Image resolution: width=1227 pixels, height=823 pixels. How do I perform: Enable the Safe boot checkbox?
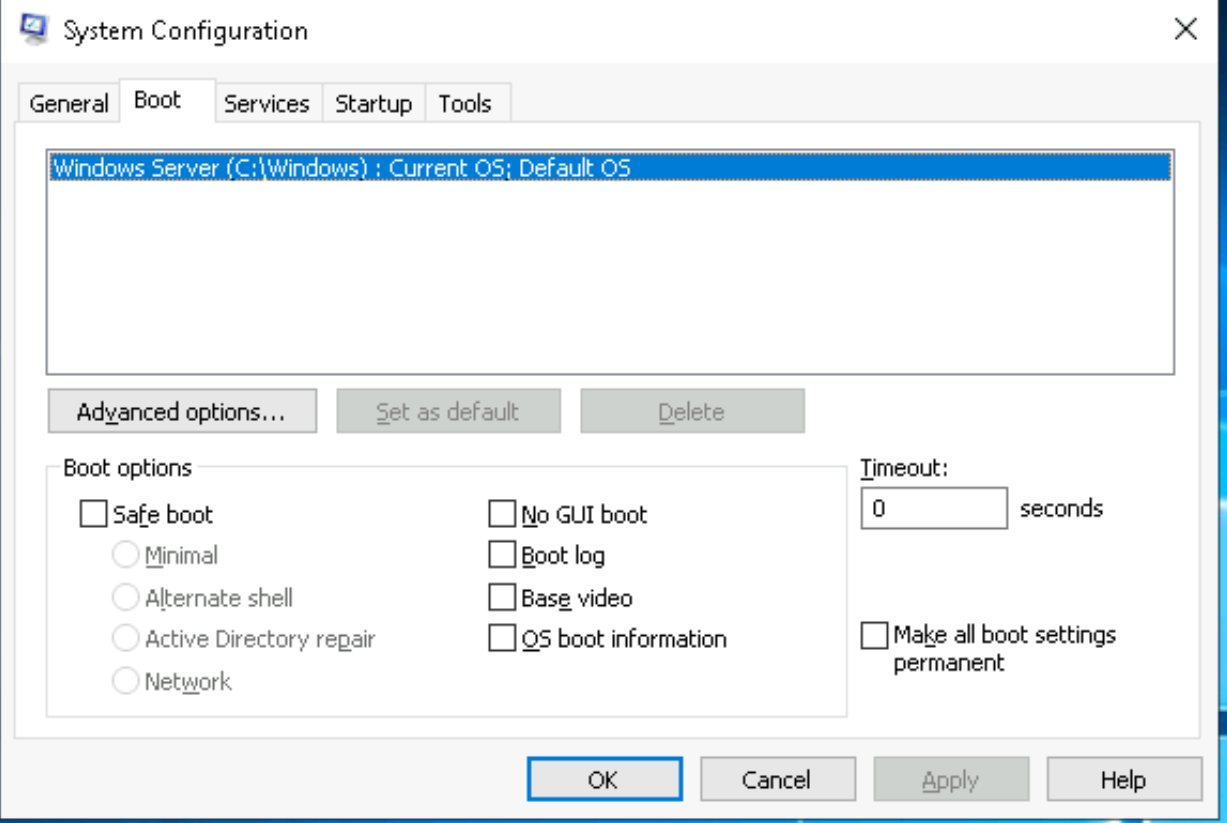93,515
